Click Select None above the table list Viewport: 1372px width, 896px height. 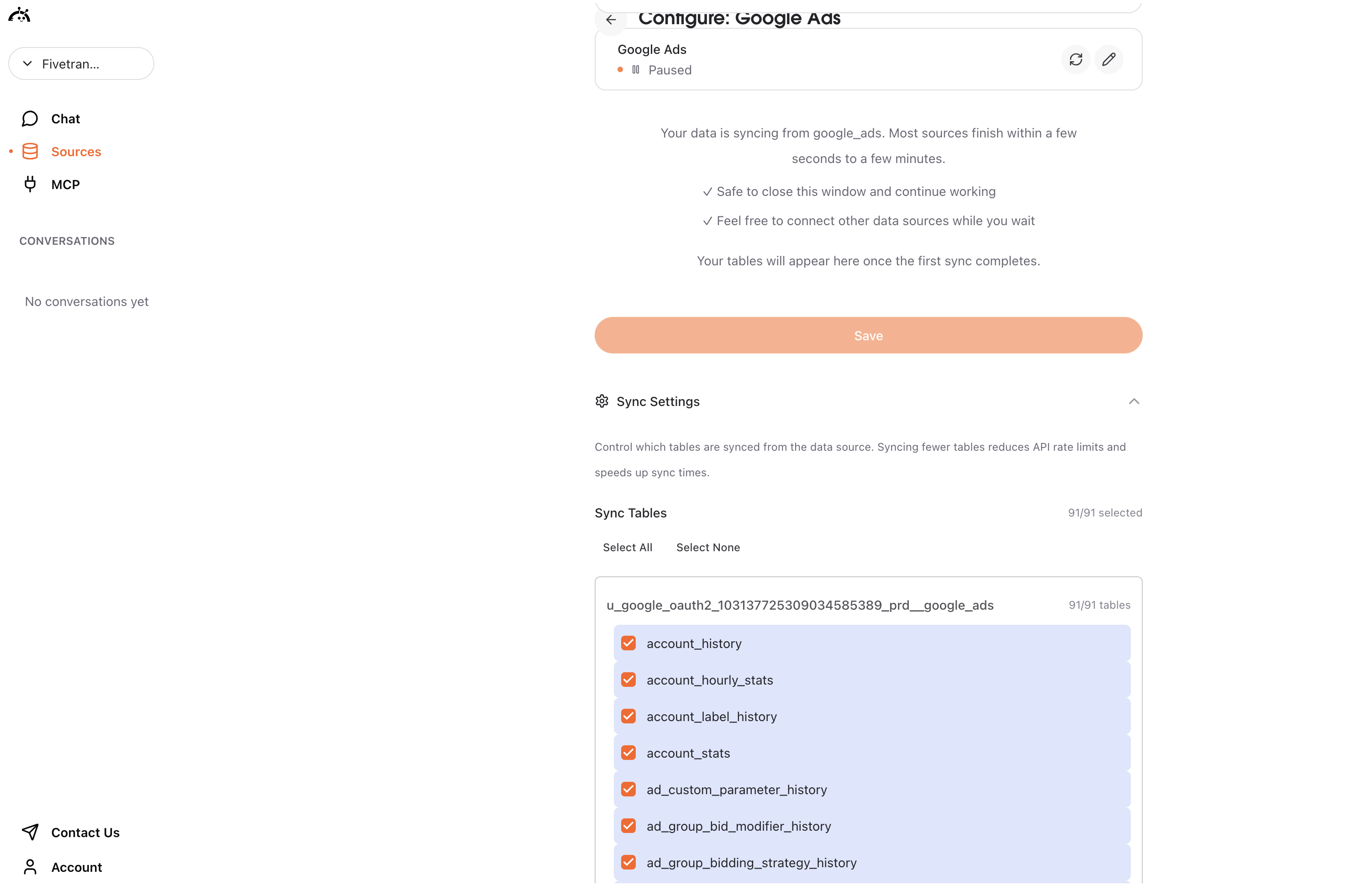point(708,547)
